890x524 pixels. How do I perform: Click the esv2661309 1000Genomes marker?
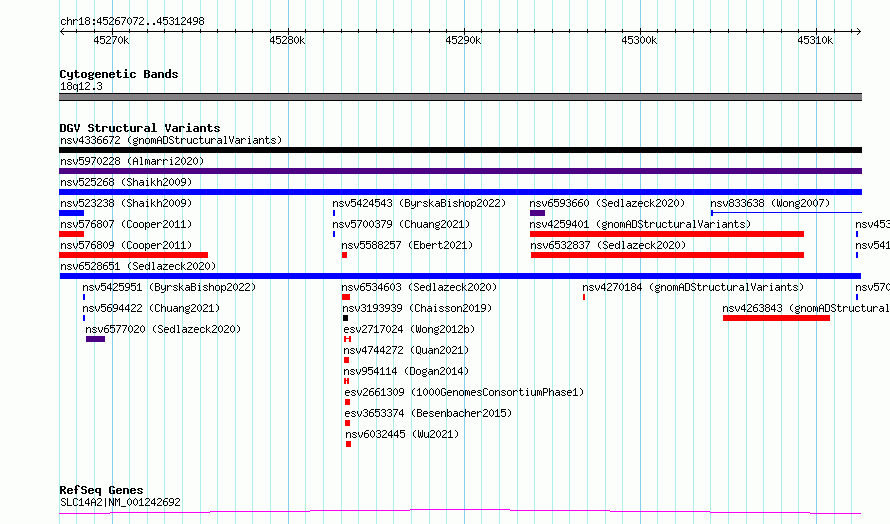click(347, 402)
